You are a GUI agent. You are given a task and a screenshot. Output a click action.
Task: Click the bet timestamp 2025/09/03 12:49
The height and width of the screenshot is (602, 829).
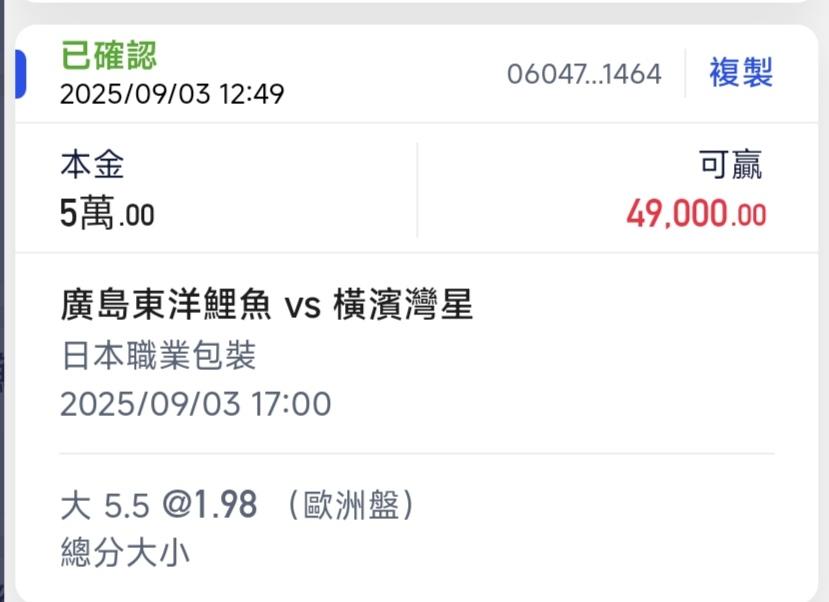172,95
